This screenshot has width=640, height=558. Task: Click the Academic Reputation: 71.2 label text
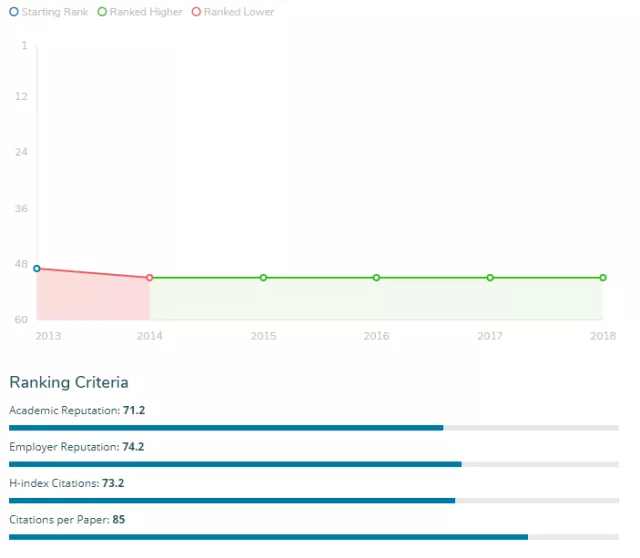coord(77,410)
